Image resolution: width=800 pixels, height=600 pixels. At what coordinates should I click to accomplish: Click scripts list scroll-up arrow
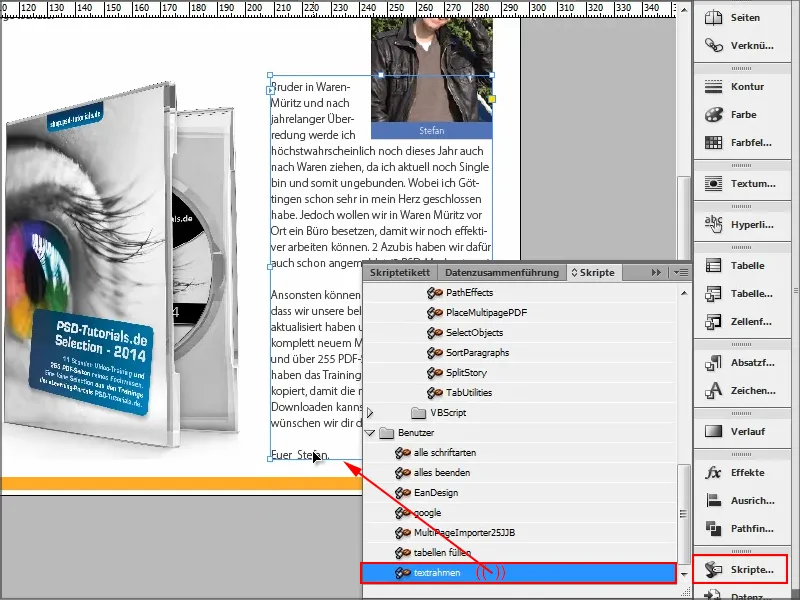pyautogui.click(x=684, y=293)
